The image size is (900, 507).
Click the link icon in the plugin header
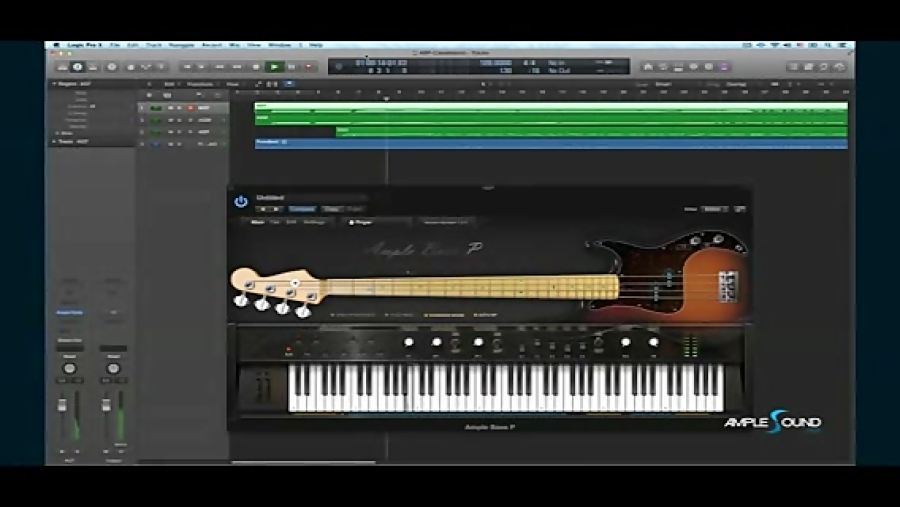[739, 209]
